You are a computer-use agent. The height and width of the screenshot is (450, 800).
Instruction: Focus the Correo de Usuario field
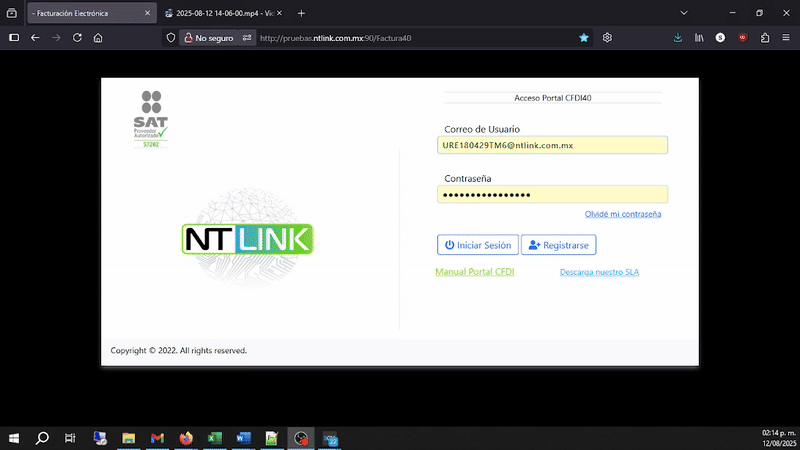(x=552, y=145)
